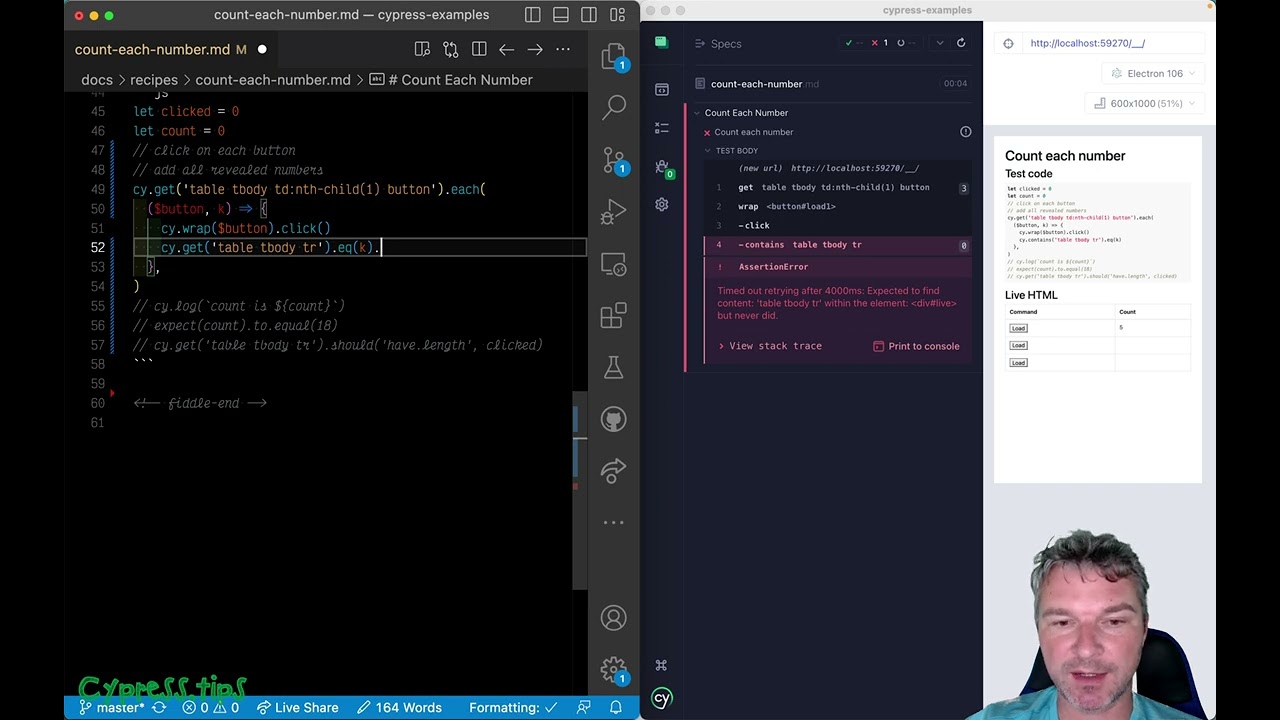The height and width of the screenshot is (720, 1280).
Task: Open the Cypress logo home icon
Action: click(x=661, y=43)
